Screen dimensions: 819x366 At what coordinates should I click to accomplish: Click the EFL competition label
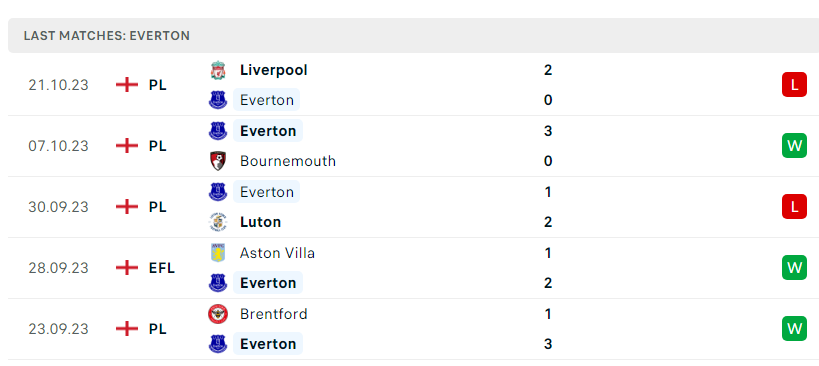[161, 268]
